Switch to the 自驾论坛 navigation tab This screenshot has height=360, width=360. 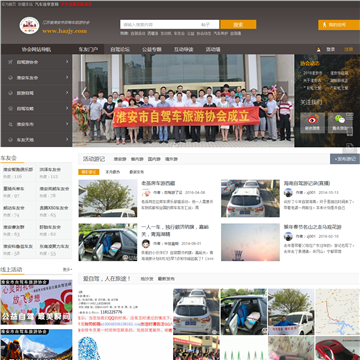(x=120, y=49)
